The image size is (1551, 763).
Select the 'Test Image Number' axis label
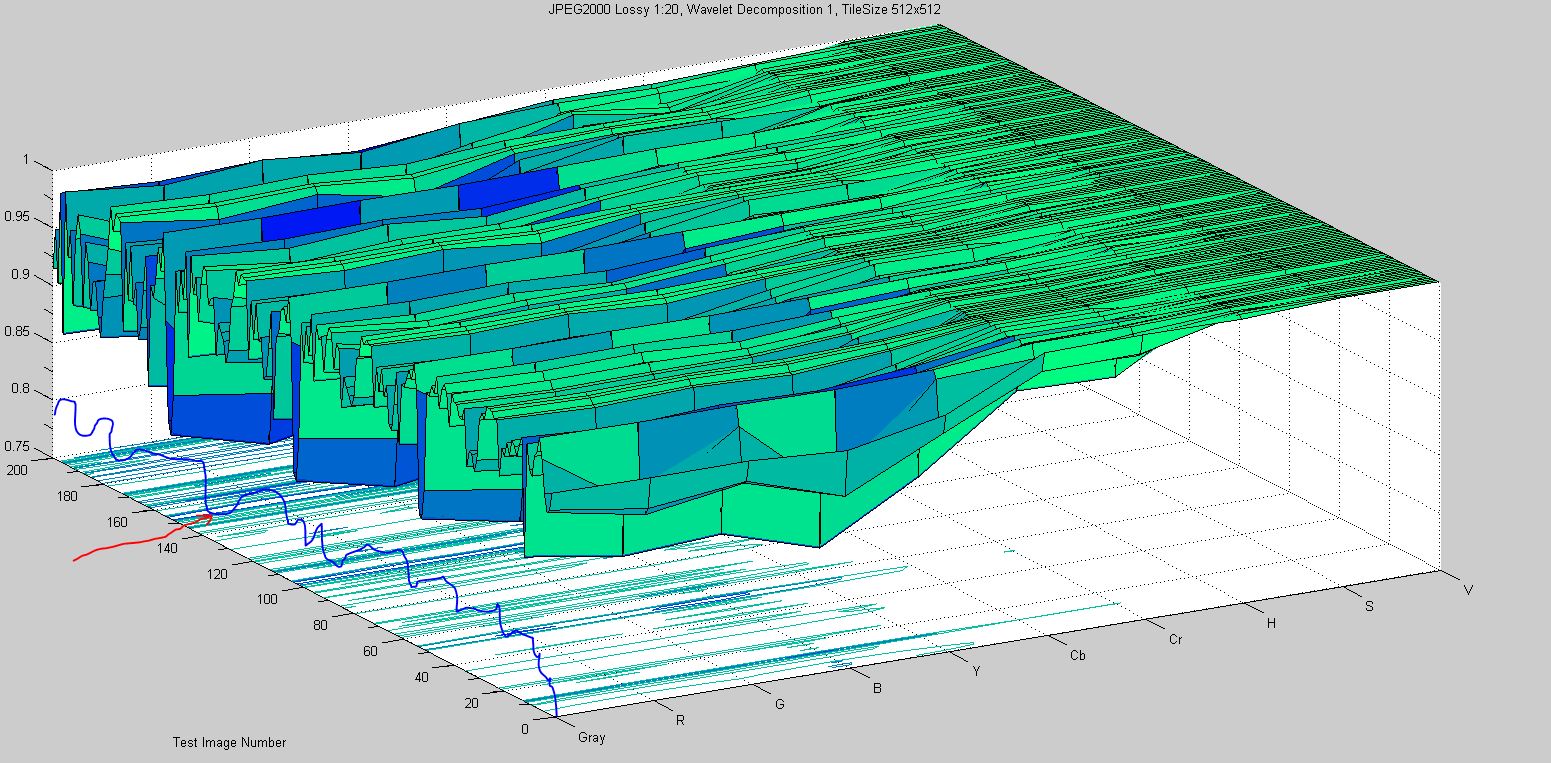(x=229, y=742)
